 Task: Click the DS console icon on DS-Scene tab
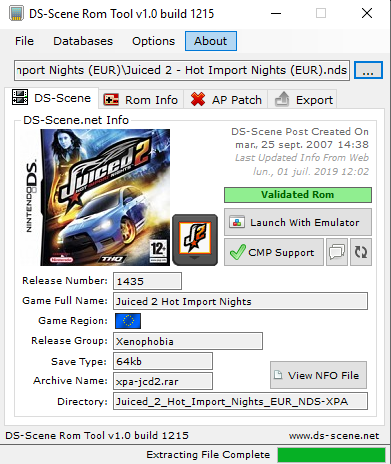pos(20,97)
